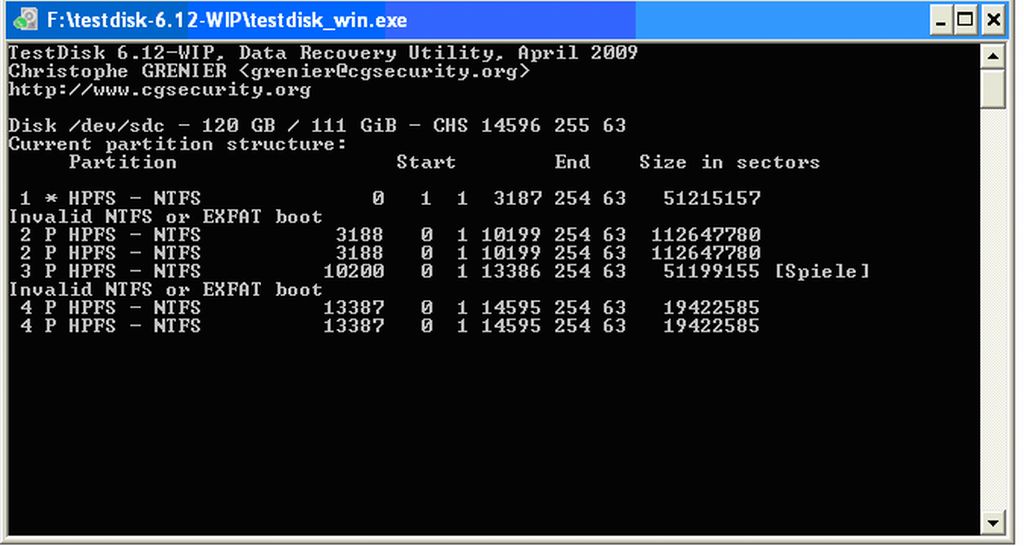
Task: Click 'Current partition structure:' text
Action: coord(178,144)
